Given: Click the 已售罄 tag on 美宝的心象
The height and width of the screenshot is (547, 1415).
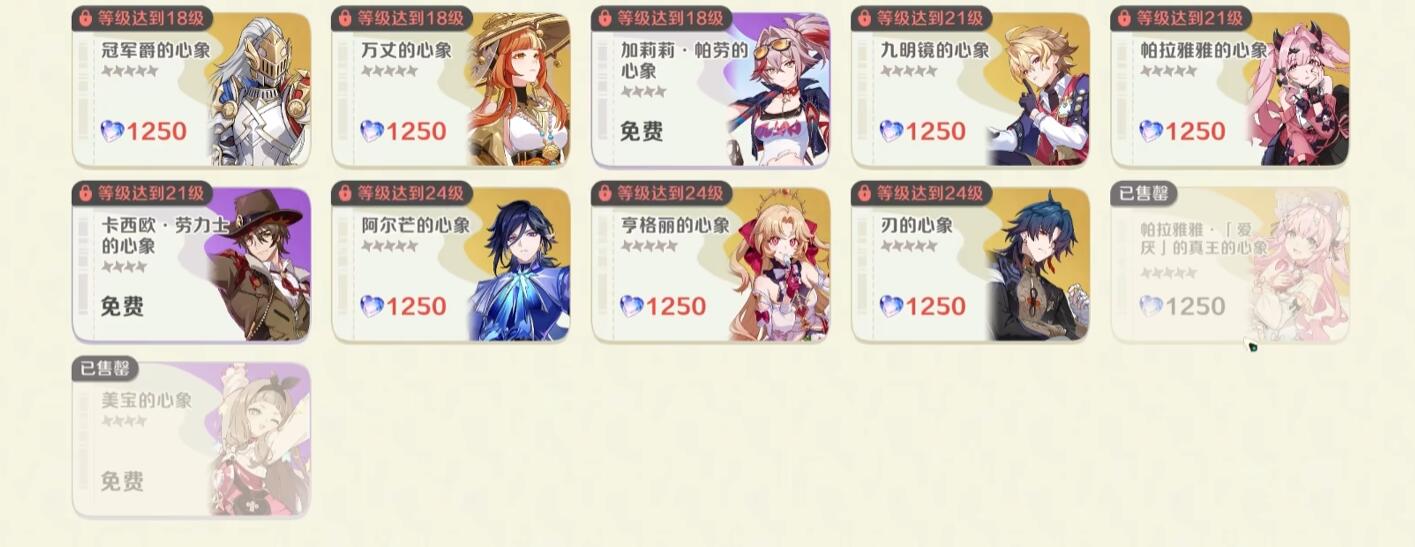Looking at the screenshot, I should pos(106,369).
